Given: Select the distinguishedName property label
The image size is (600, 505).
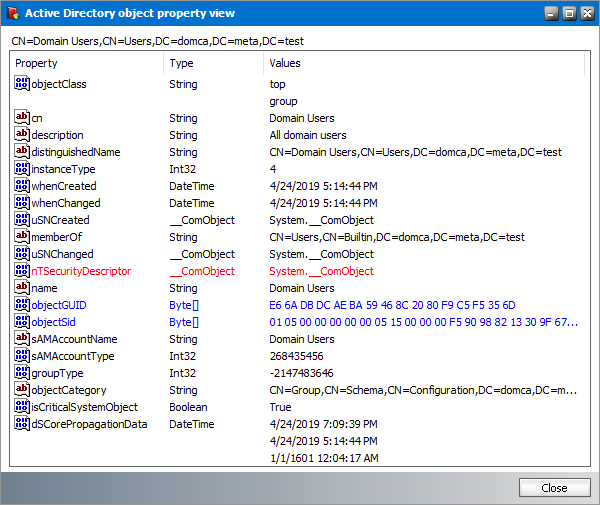Looking at the screenshot, I should coord(76,152).
